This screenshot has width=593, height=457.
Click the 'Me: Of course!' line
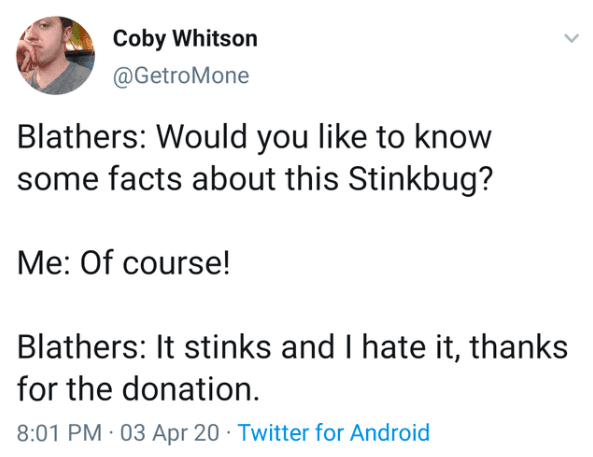[123, 263]
